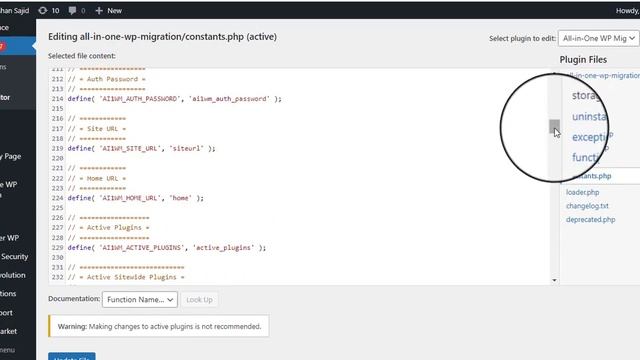Click the code editor scrollbar thumb
Screen dimensions: 640x360
pyautogui.click(x=554, y=126)
